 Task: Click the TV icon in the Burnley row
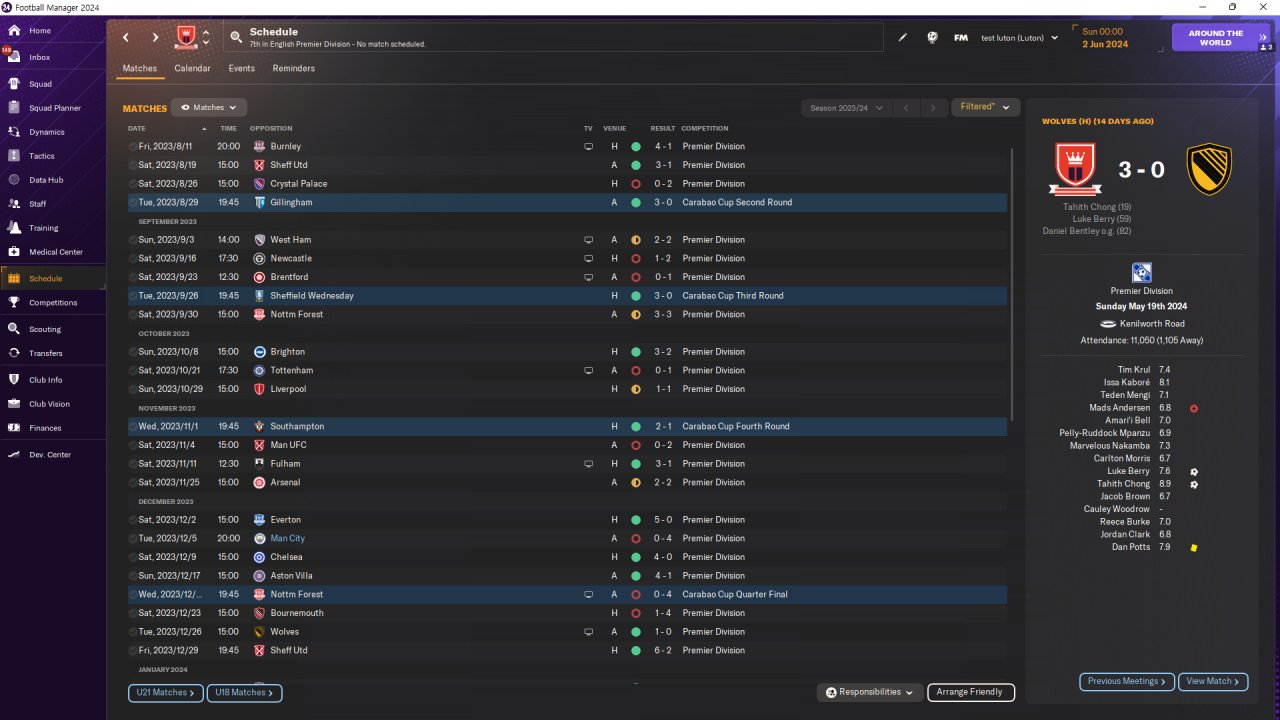[589, 146]
